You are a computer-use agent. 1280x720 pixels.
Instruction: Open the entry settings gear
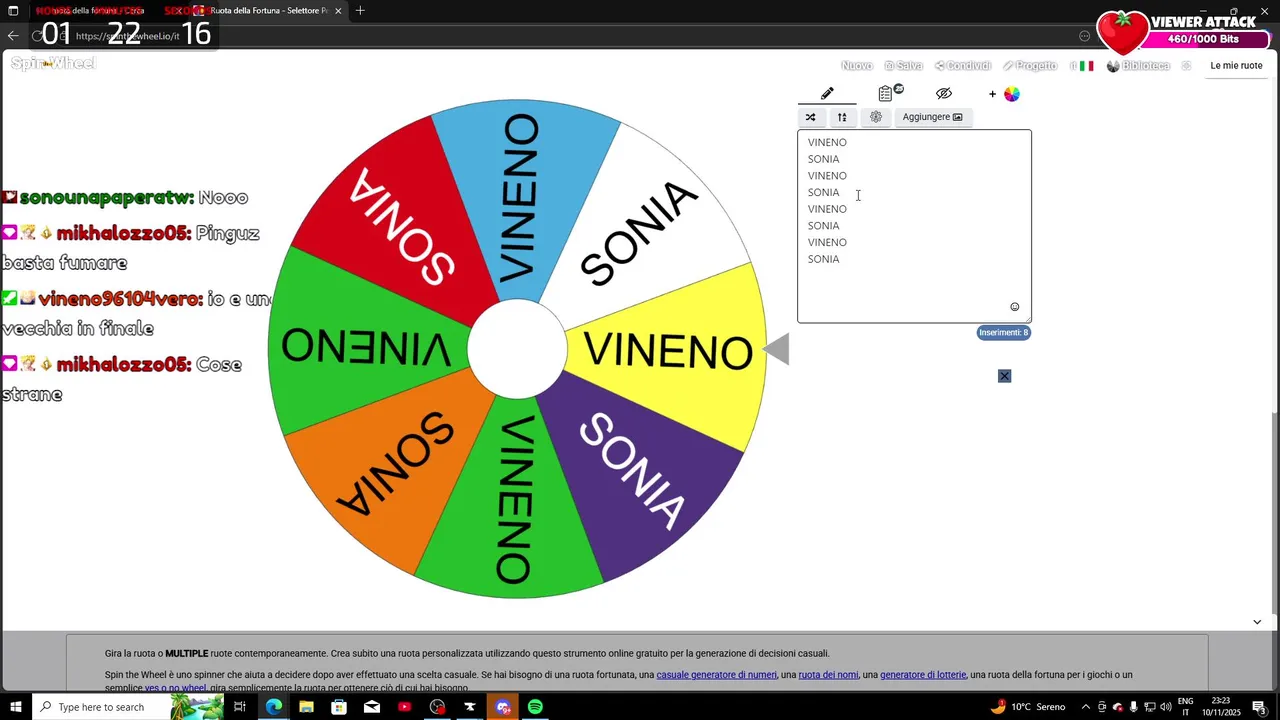(x=876, y=117)
